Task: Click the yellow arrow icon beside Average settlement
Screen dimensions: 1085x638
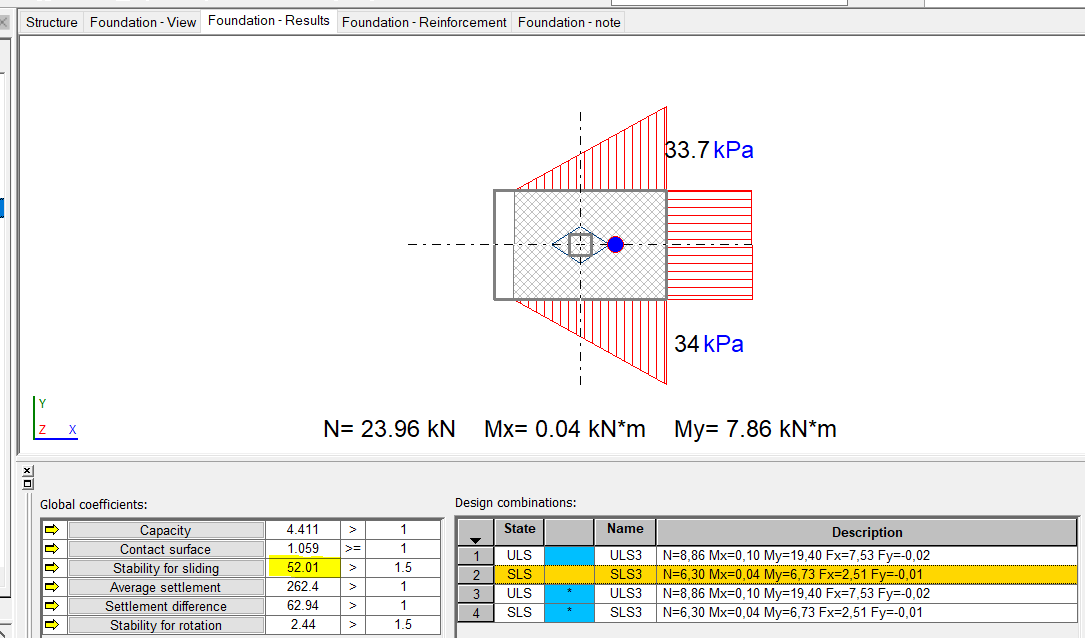Action: point(52,587)
